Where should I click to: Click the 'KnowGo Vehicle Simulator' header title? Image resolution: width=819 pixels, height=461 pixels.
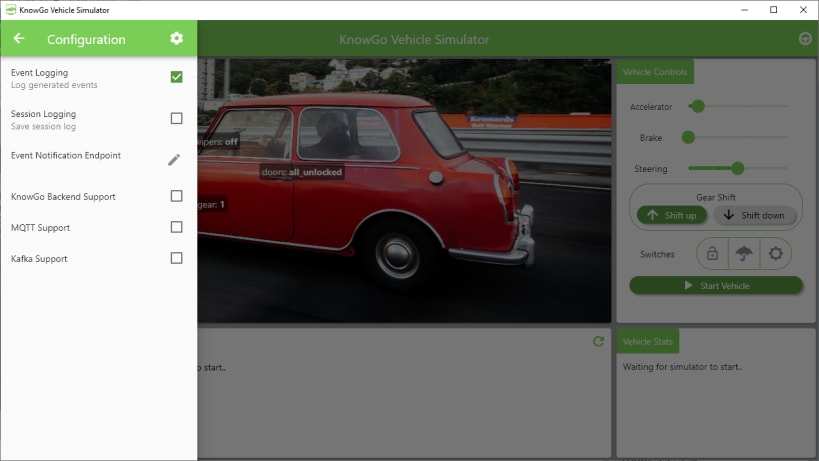[414, 40]
